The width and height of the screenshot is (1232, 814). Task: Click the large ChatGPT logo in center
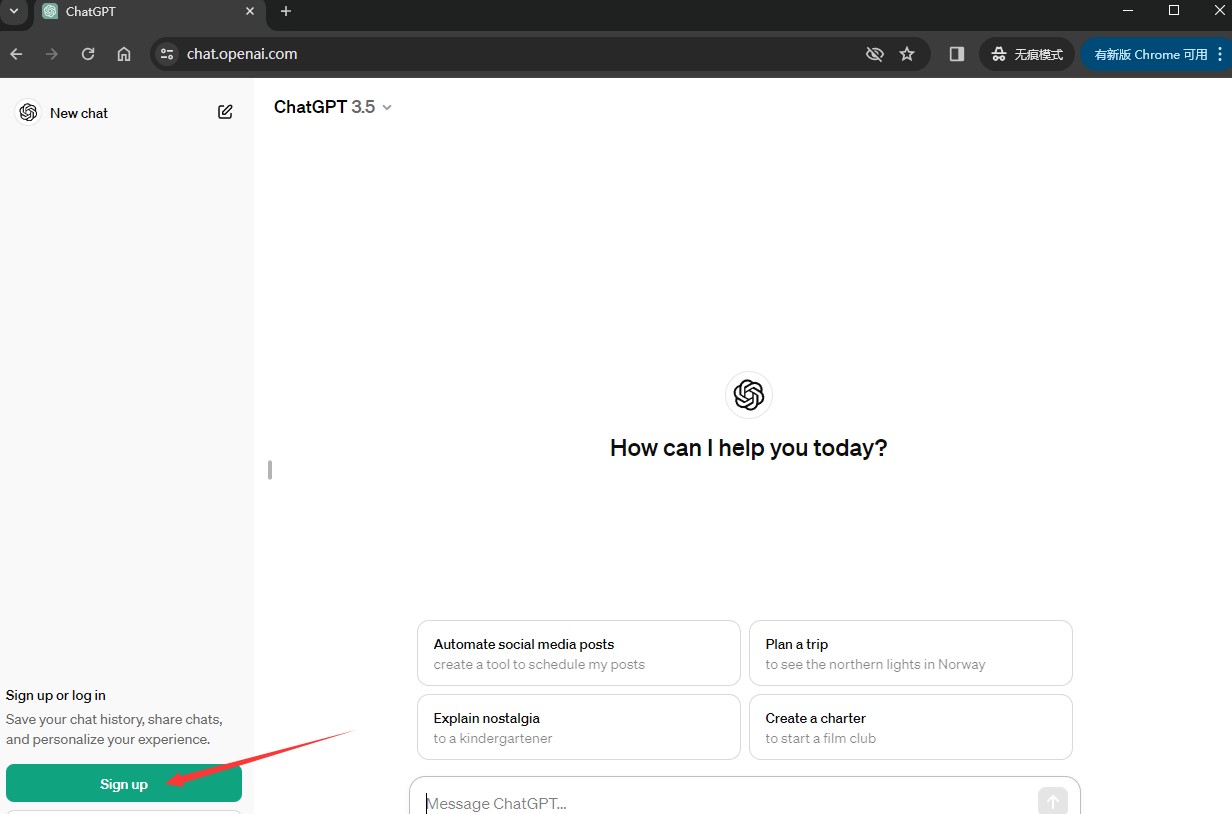(749, 395)
